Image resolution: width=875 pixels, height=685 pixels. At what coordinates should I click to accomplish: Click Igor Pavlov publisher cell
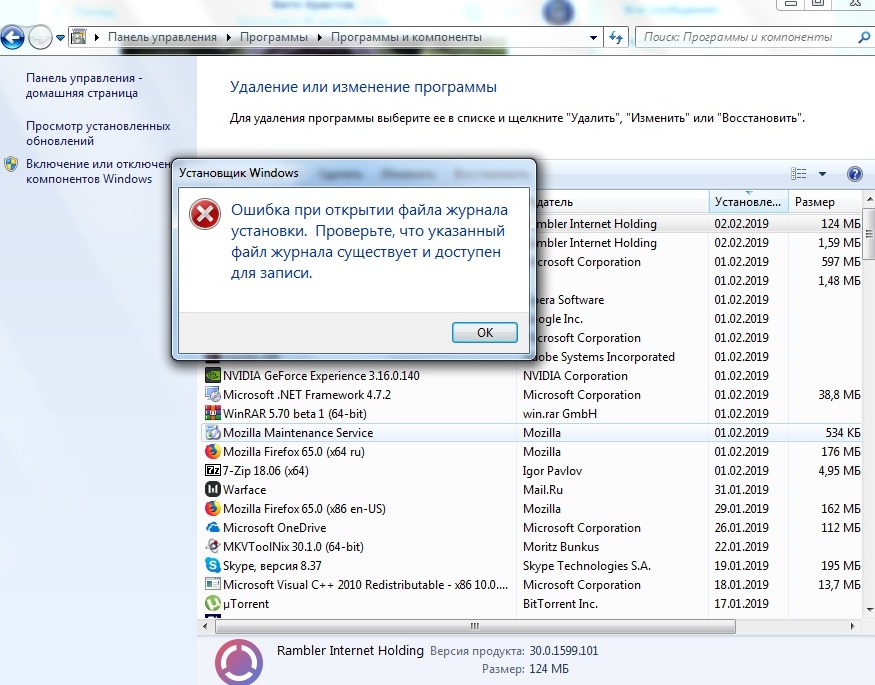(552, 470)
